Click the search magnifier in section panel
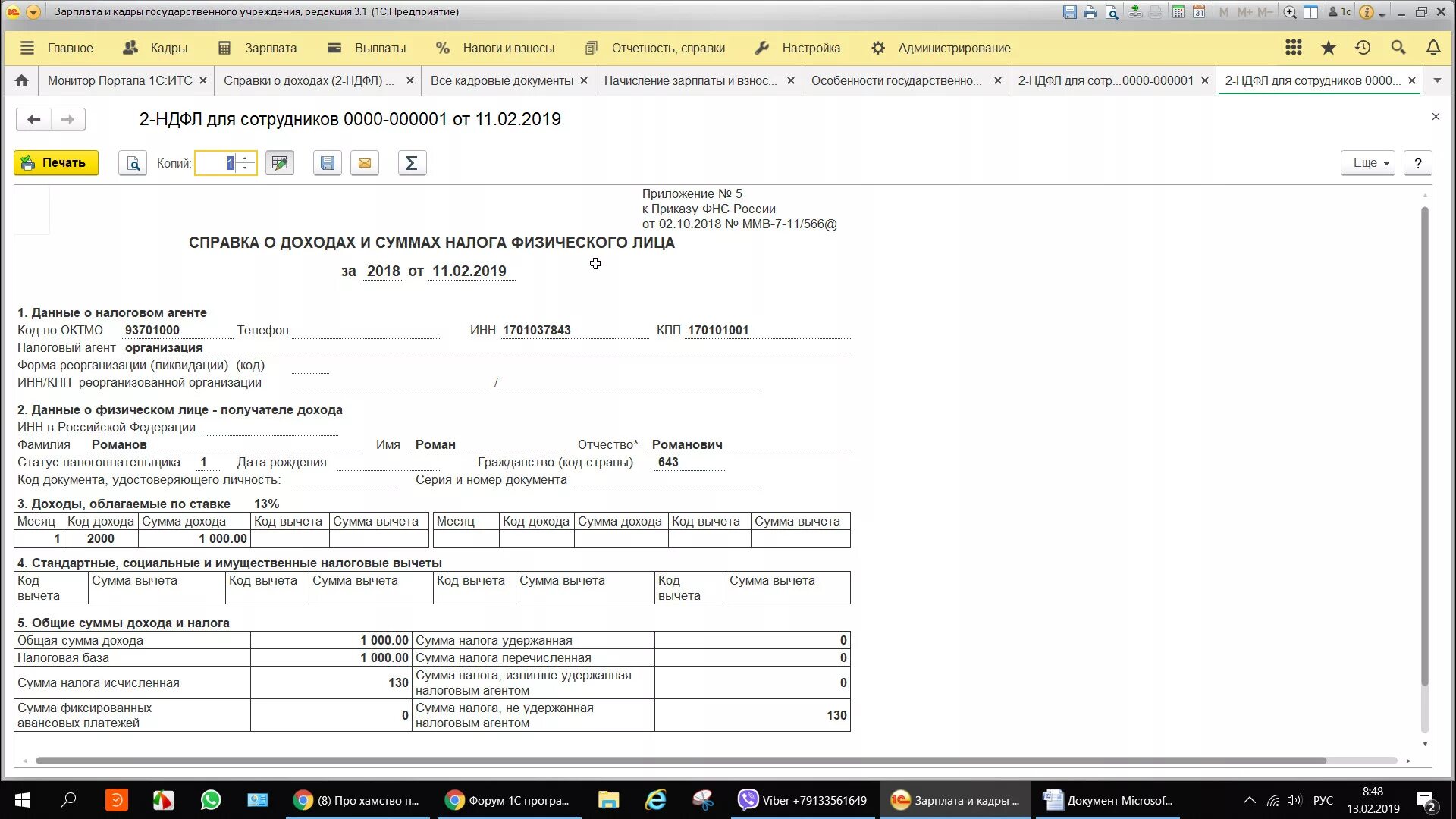Viewport: 1456px width, 819px height. tap(1398, 48)
